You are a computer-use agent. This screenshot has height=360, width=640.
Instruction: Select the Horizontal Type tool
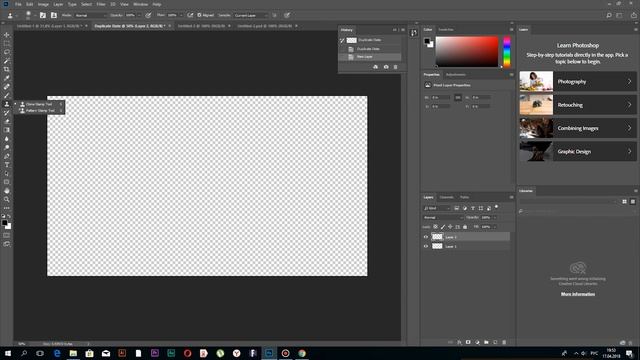pos(7,164)
